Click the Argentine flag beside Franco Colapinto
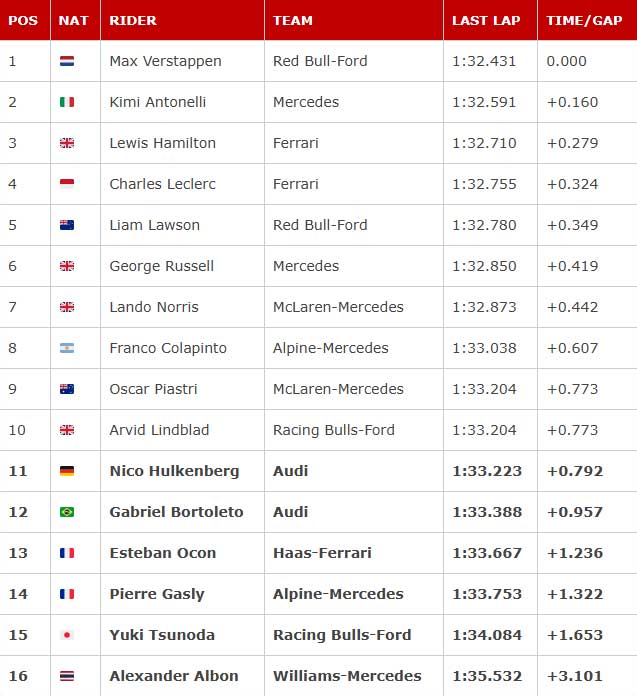 67,348
